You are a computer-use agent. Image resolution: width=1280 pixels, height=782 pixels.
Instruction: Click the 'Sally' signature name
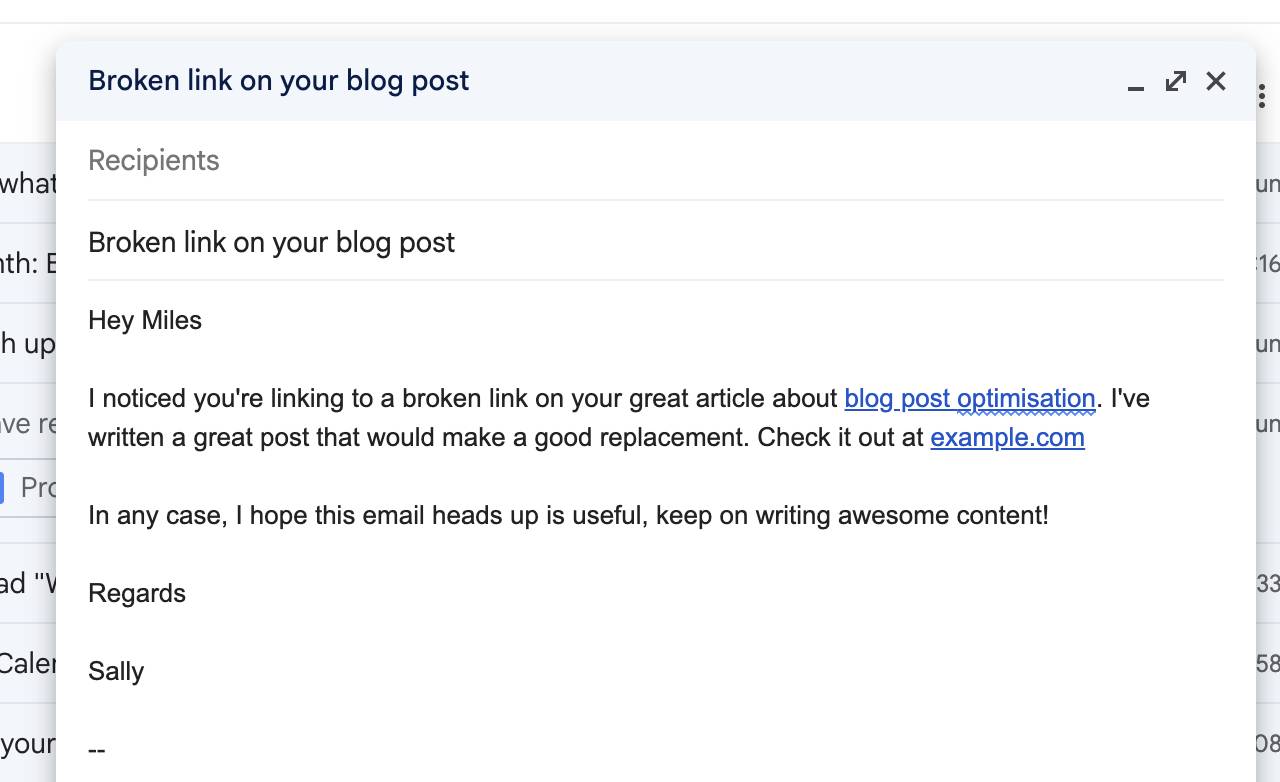pos(116,671)
